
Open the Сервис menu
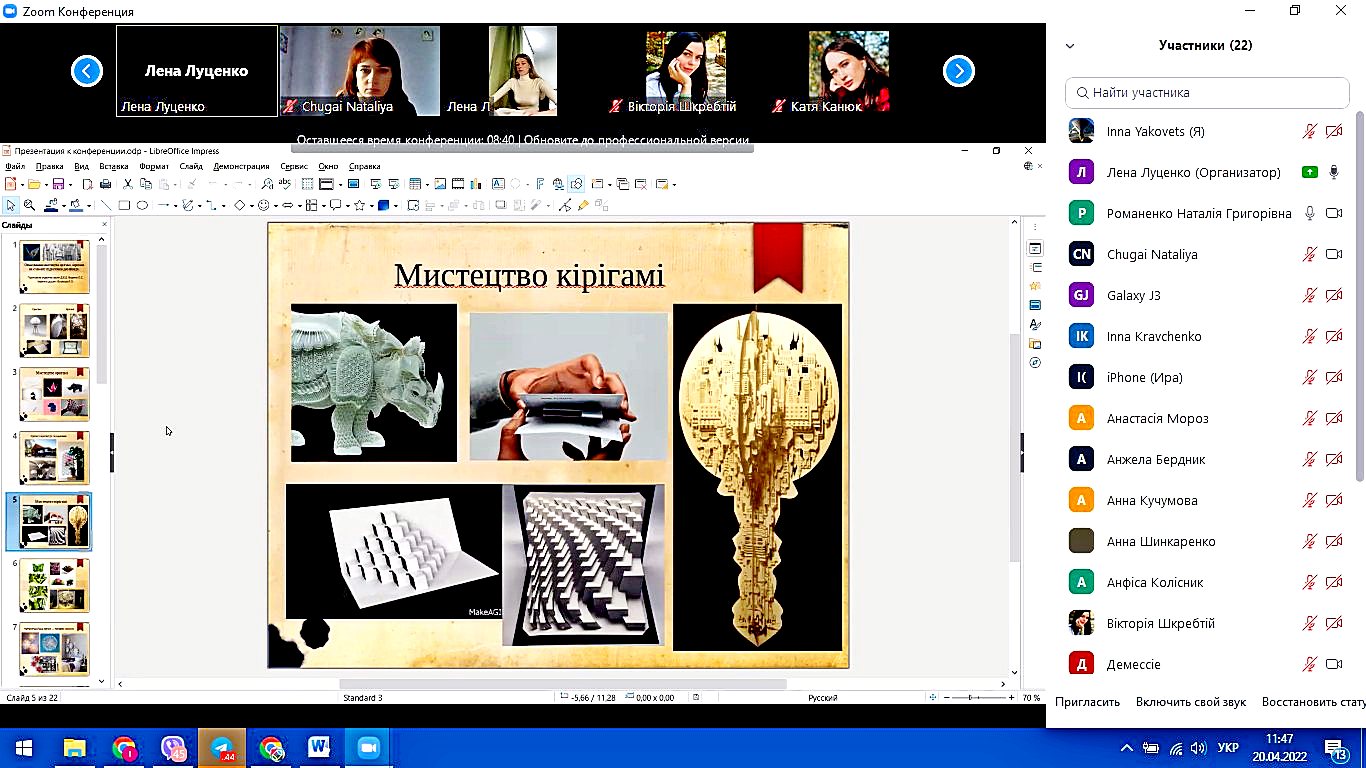(294, 166)
